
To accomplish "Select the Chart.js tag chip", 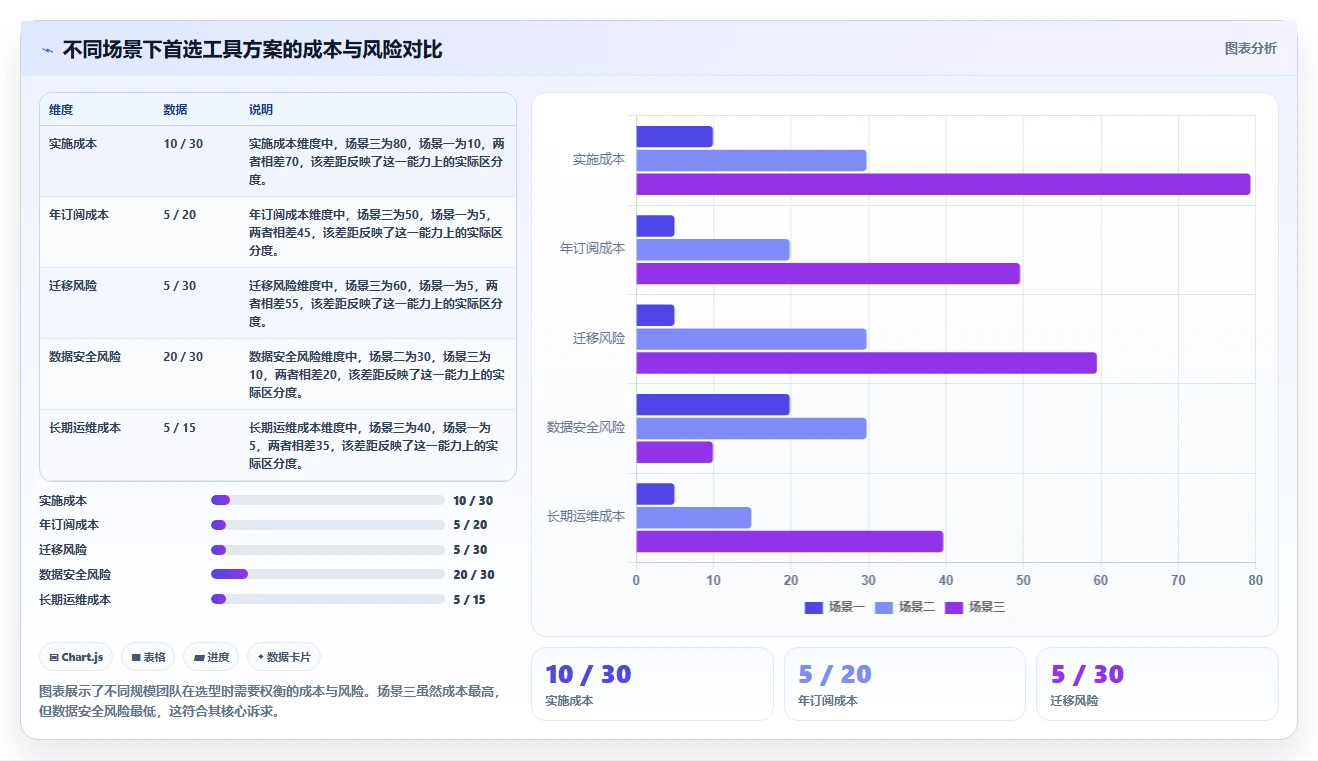I will coord(77,657).
